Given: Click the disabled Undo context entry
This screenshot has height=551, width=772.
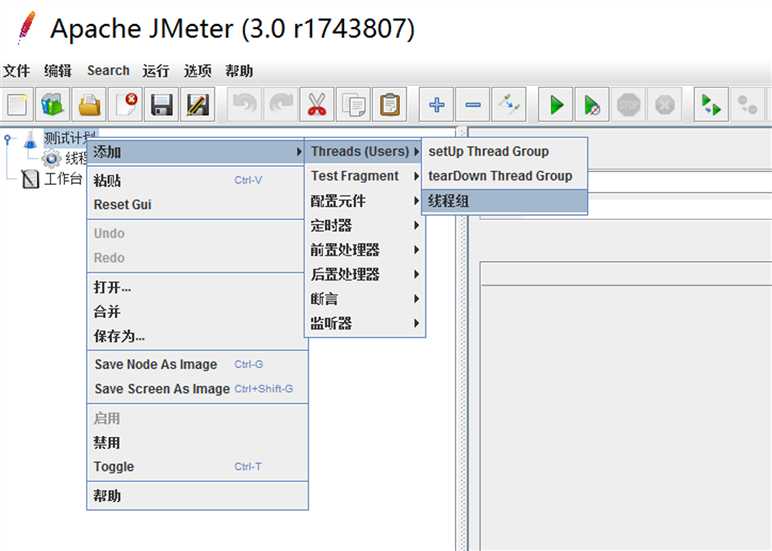Looking at the screenshot, I should (x=197, y=233).
